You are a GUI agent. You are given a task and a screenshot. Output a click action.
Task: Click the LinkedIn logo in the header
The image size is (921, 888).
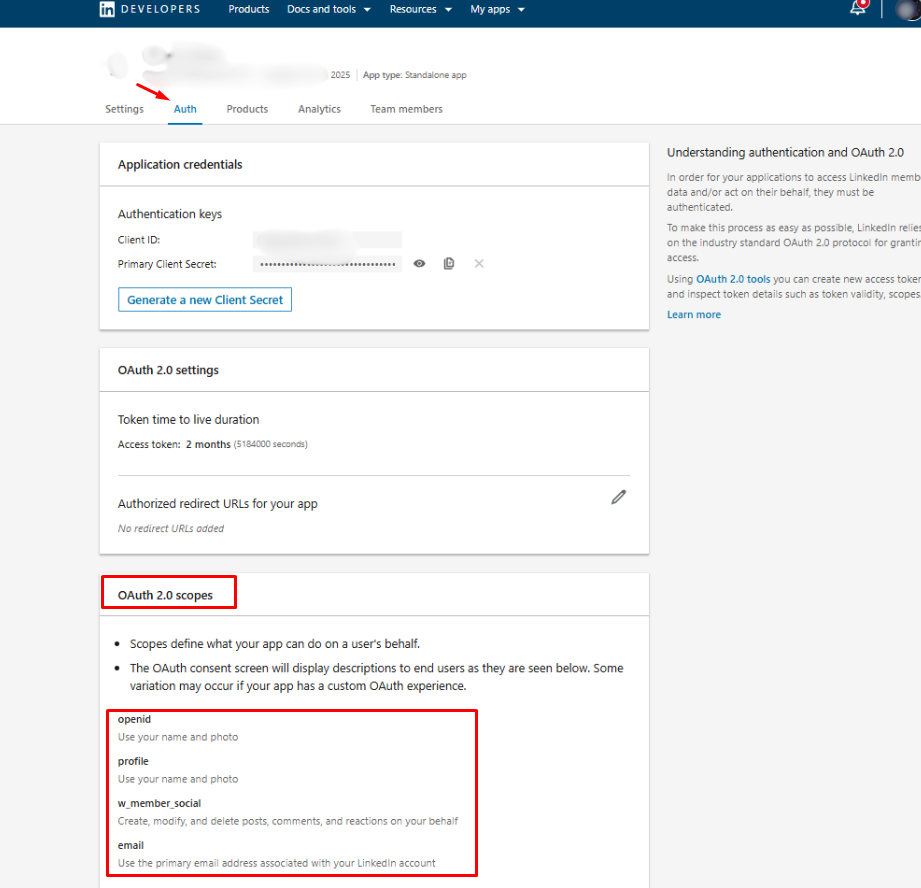(x=106, y=9)
